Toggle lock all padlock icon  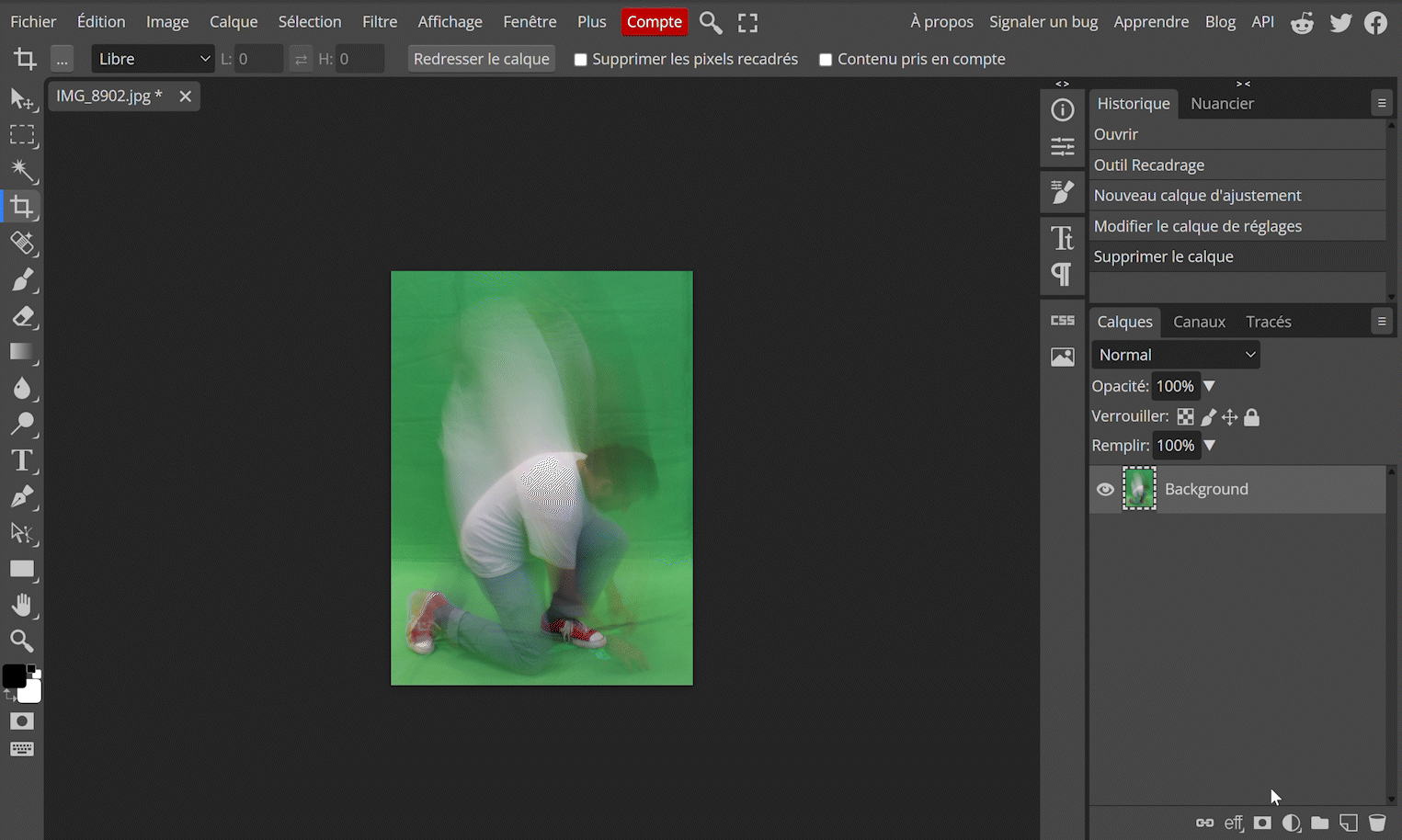pyautogui.click(x=1252, y=417)
